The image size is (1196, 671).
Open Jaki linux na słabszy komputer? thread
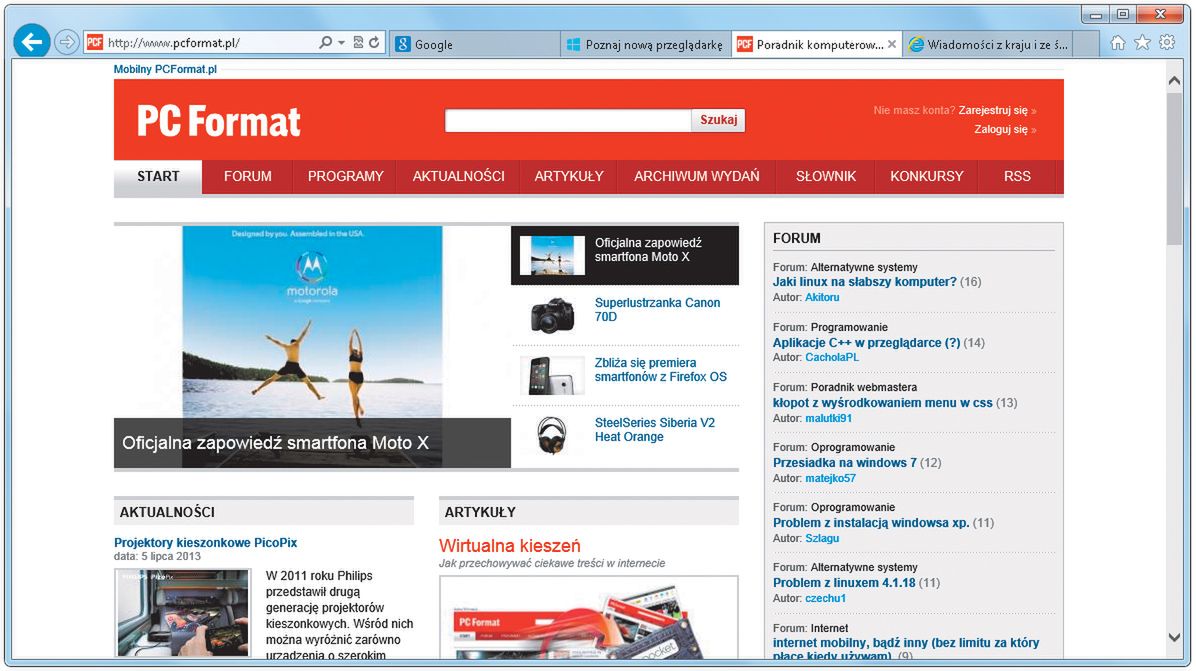click(x=864, y=282)
